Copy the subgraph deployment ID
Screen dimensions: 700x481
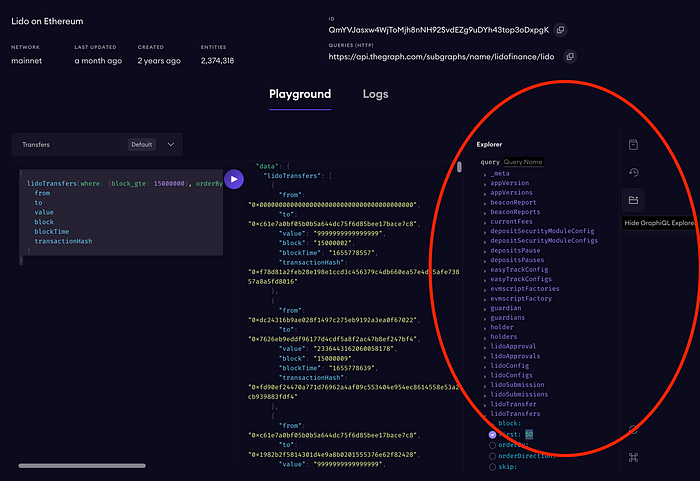560,30
